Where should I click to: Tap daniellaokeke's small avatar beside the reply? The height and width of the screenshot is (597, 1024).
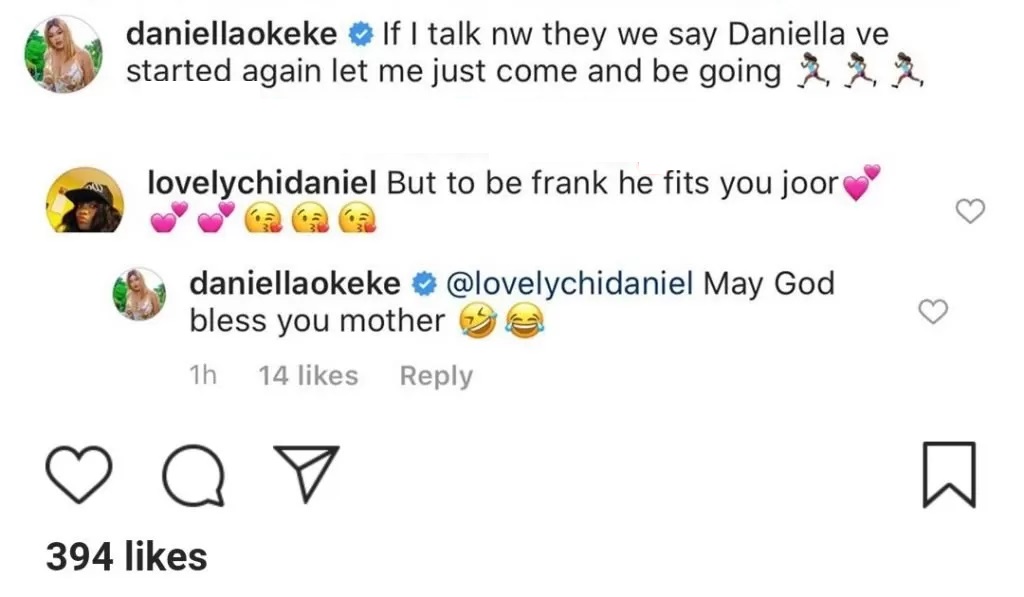[x=141, y=293]
